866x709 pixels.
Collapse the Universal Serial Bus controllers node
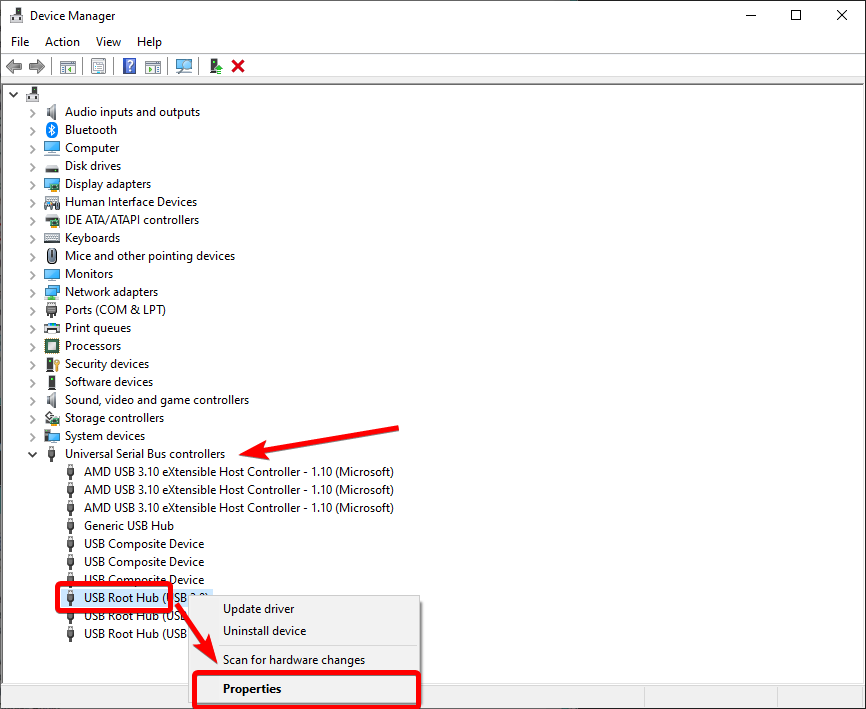click(32, 453)
